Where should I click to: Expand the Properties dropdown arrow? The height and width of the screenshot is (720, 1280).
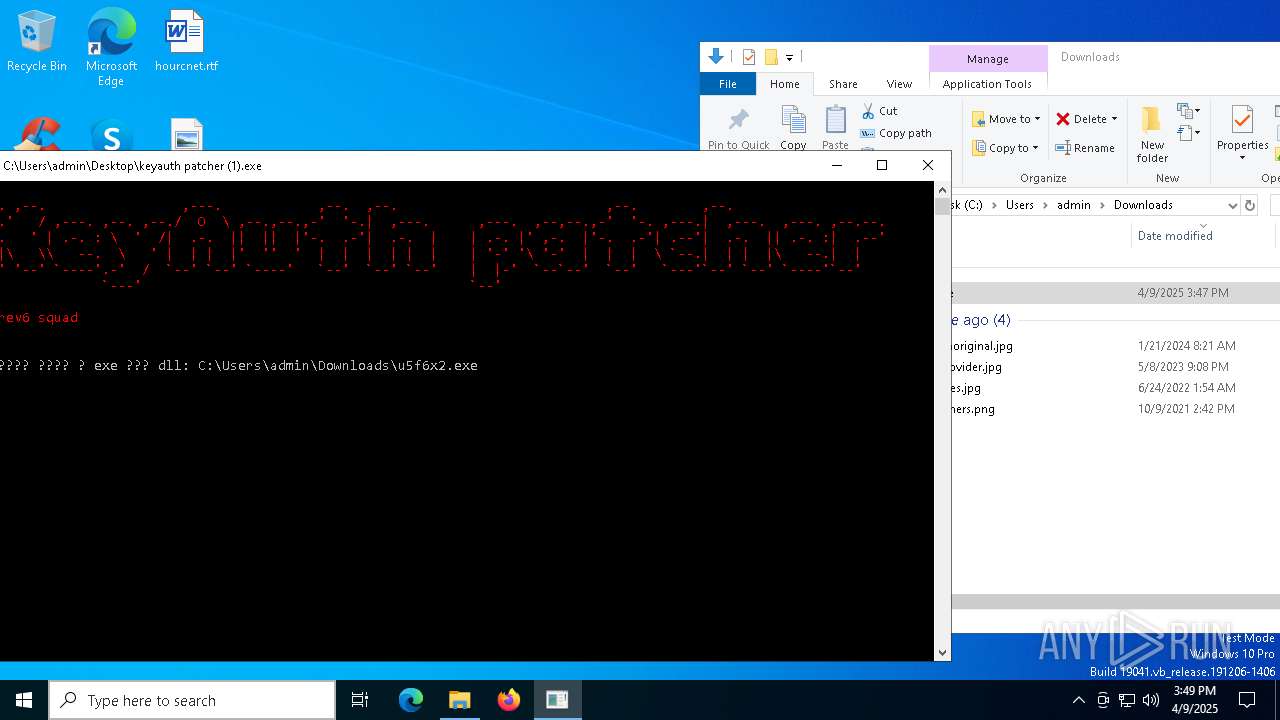(x=1242, y=158)
